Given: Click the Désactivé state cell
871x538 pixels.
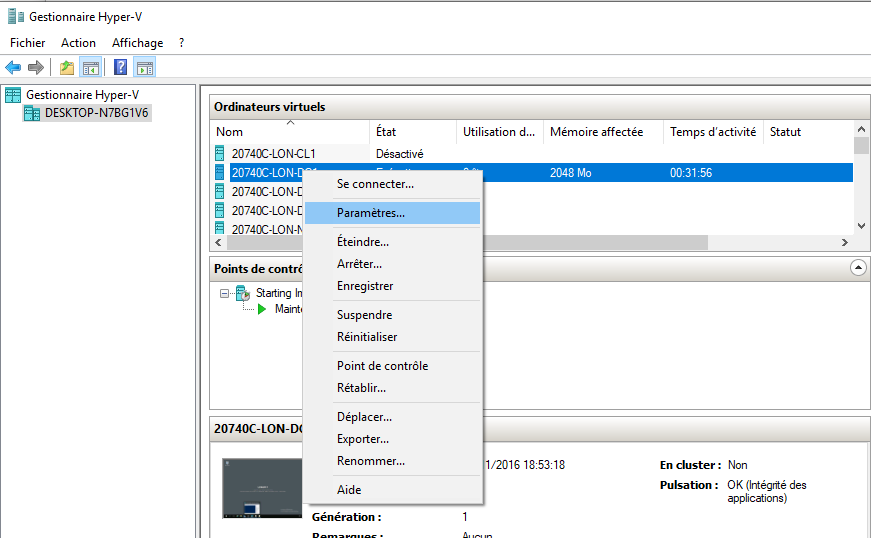Looking at the screenshot, I should pyautogui.click(x=399, y=154).
